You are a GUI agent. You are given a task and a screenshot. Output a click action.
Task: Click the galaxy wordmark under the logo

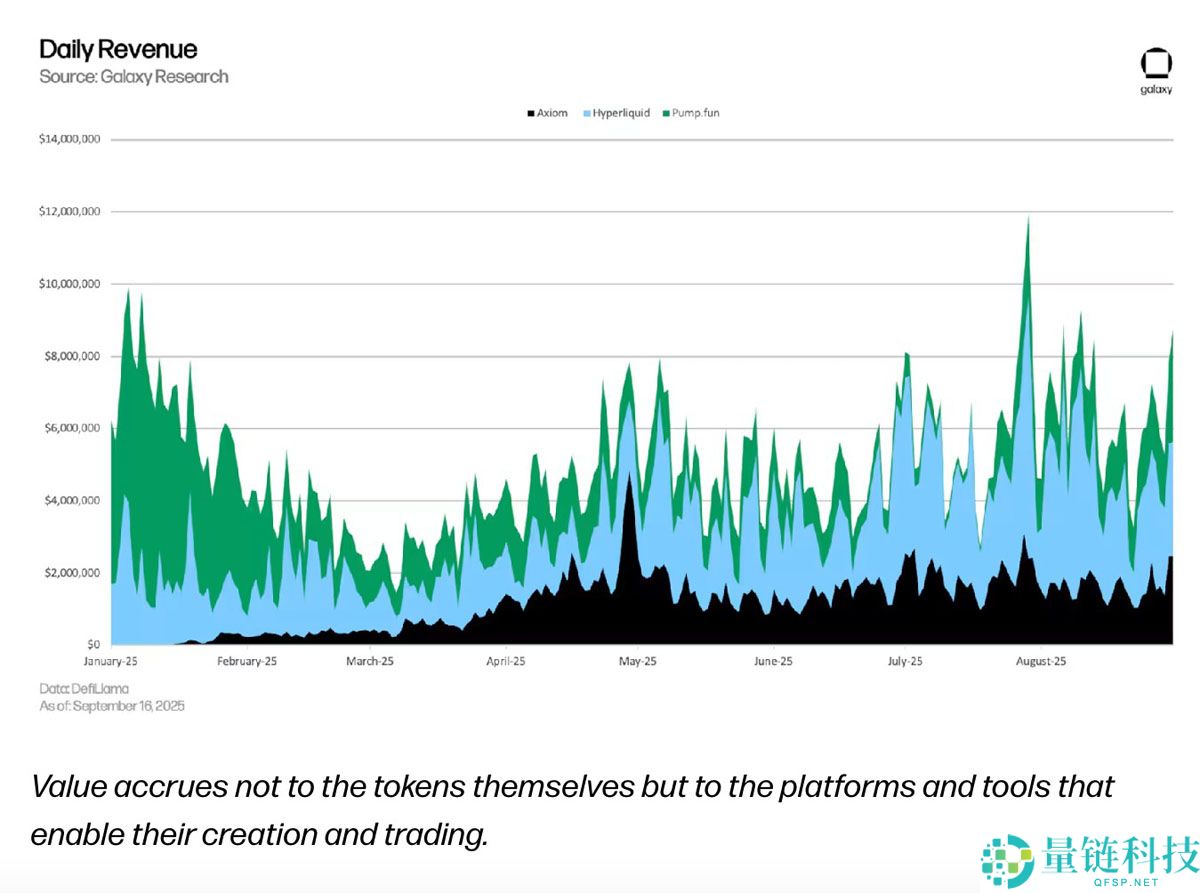click(1156, 90)
